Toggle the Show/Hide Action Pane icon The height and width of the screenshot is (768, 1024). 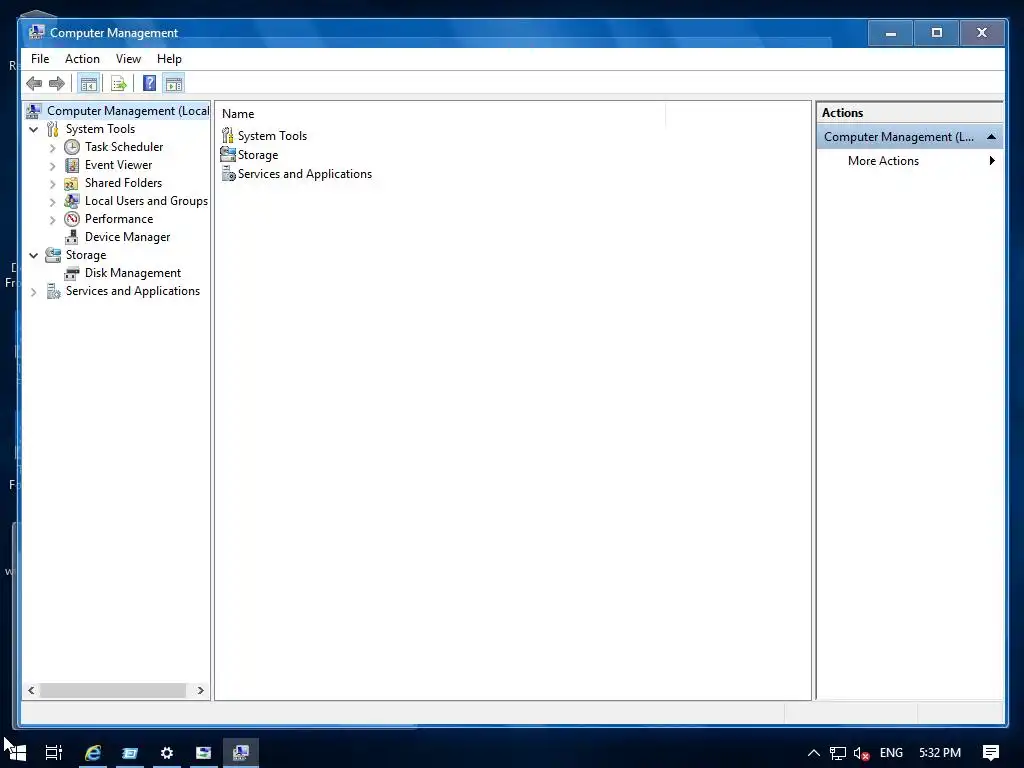click(x=174, y=84)
